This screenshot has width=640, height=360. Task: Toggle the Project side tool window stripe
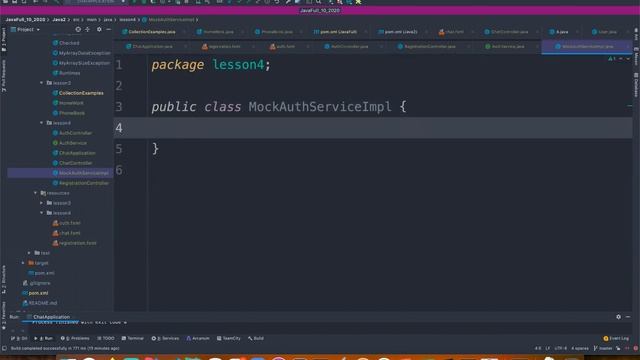point(4,39)
